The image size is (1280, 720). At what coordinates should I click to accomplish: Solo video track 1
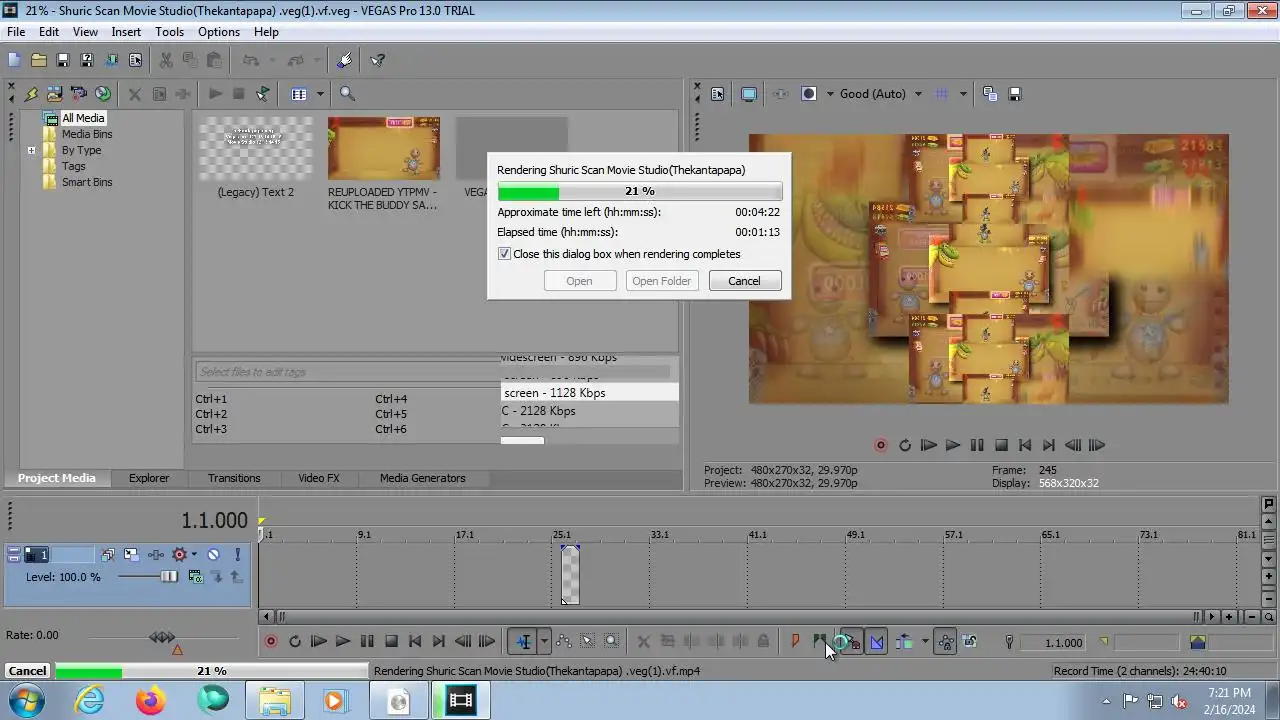point(237,555)
